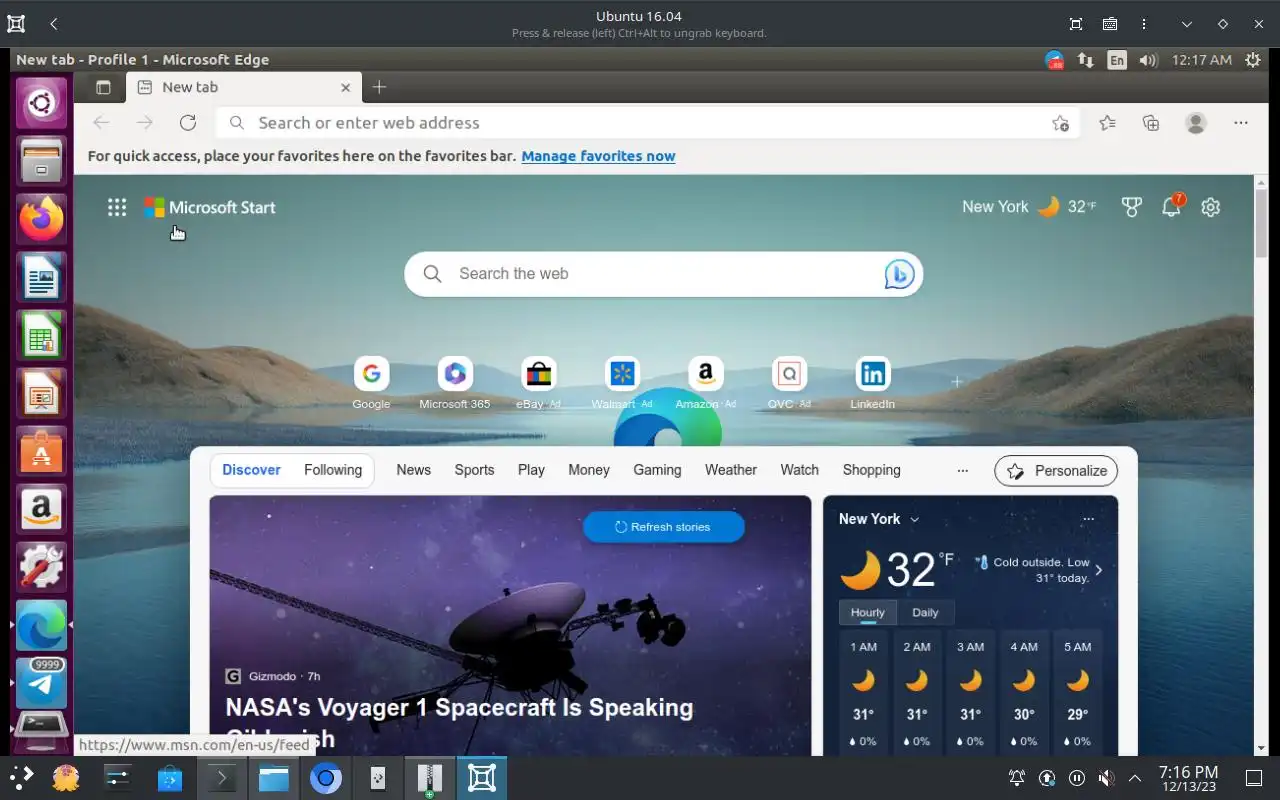Click the address bar field
1280x800 pixels.
[x=647, y=123]
